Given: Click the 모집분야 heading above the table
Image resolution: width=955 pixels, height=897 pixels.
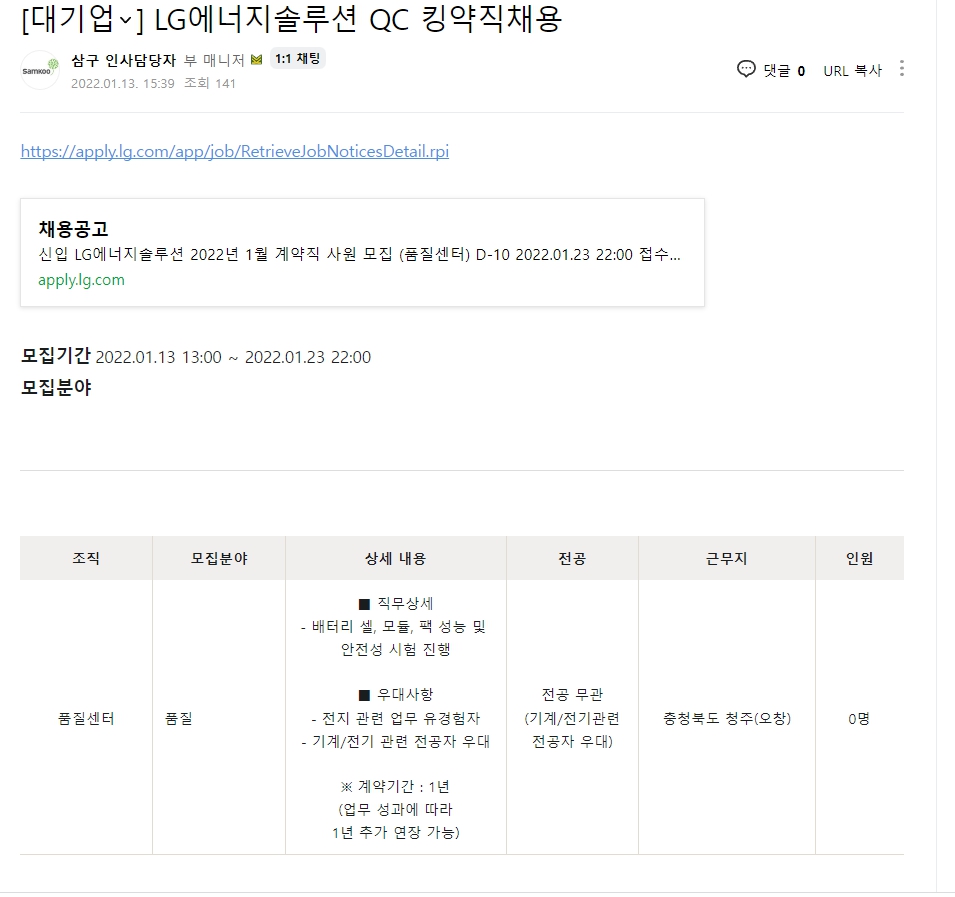Looking at the screenshot, I should (56, 387).
